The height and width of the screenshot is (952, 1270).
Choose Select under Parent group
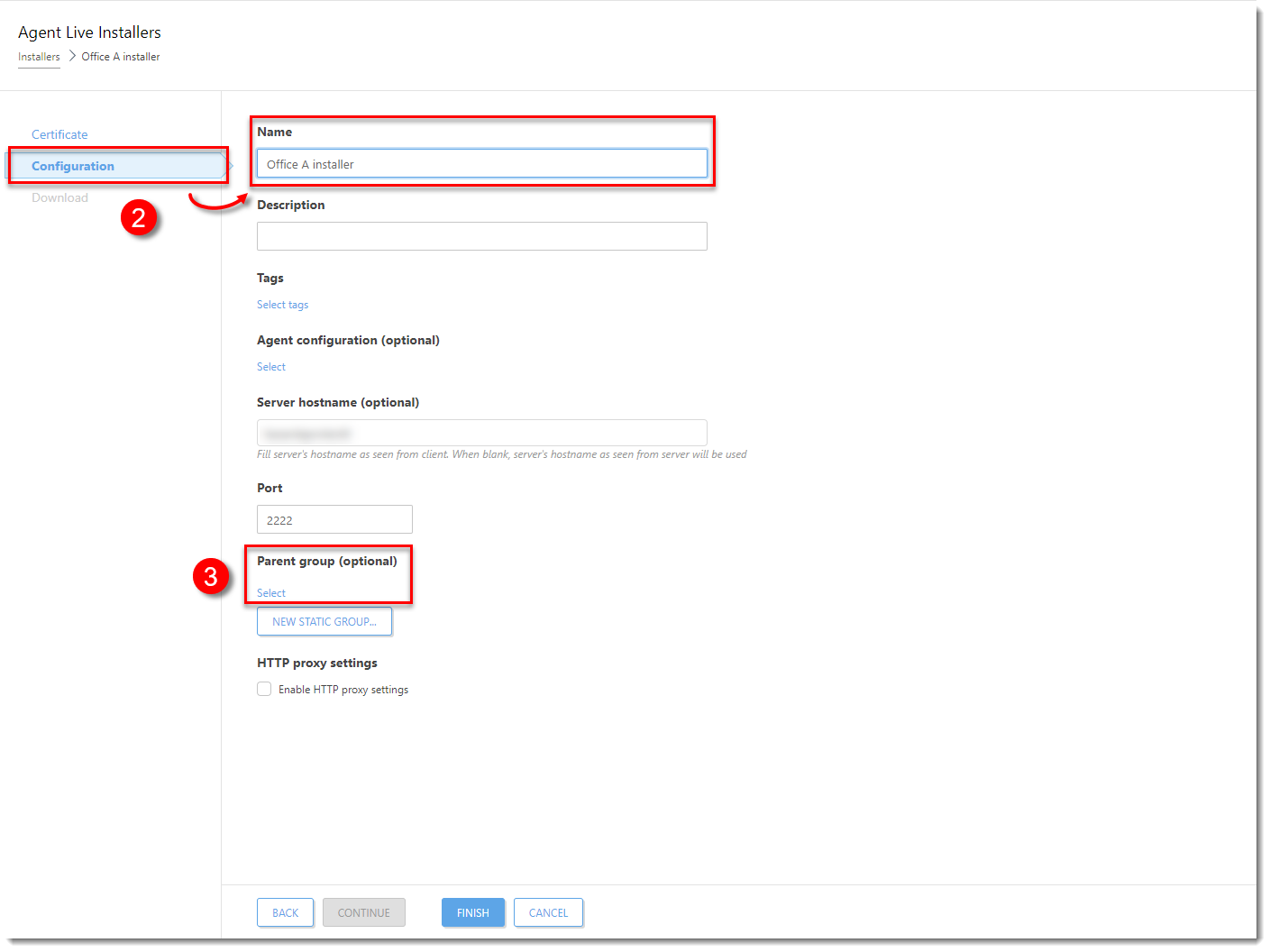270,593
